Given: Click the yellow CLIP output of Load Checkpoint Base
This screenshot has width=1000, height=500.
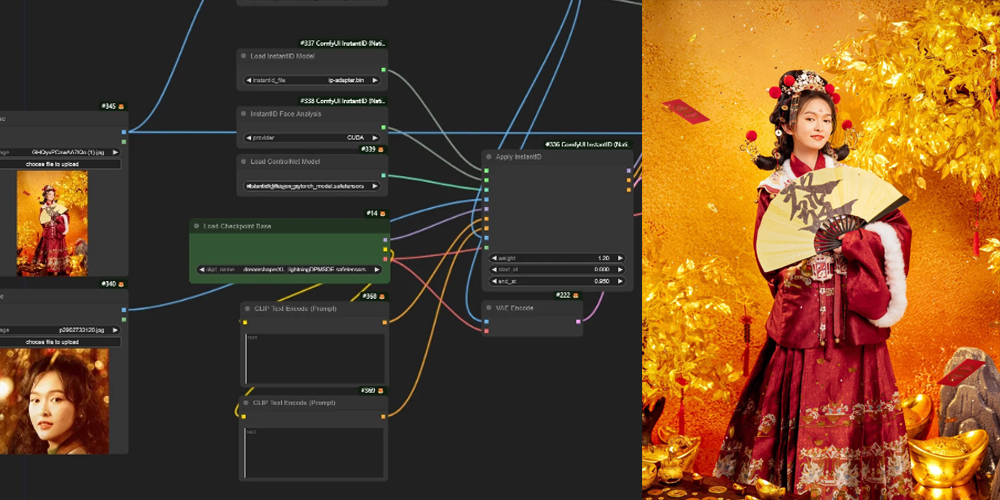Looking at the screenshot, I should [x=385, y=249].
